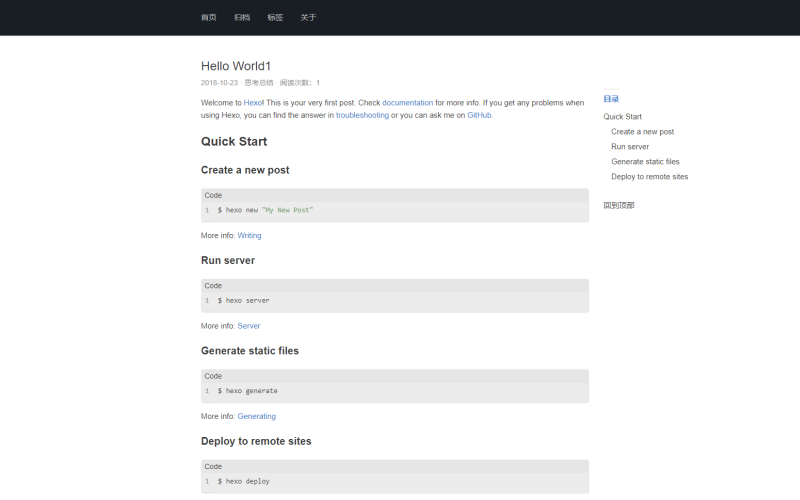Jump to Quick Start in table of contents
The width and height of the screenshot is (800, 500).
[622, 117]
